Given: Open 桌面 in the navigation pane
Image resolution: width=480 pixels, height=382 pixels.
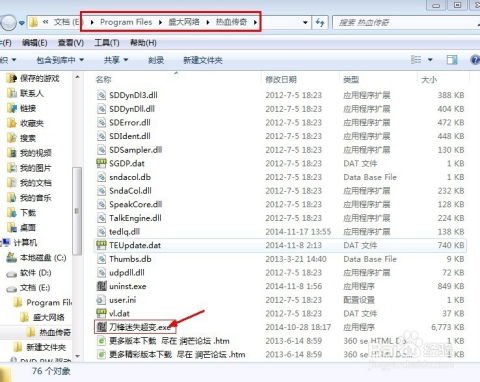Looking at the screenshot, I should pyautogui.click(x=28, y=228).
